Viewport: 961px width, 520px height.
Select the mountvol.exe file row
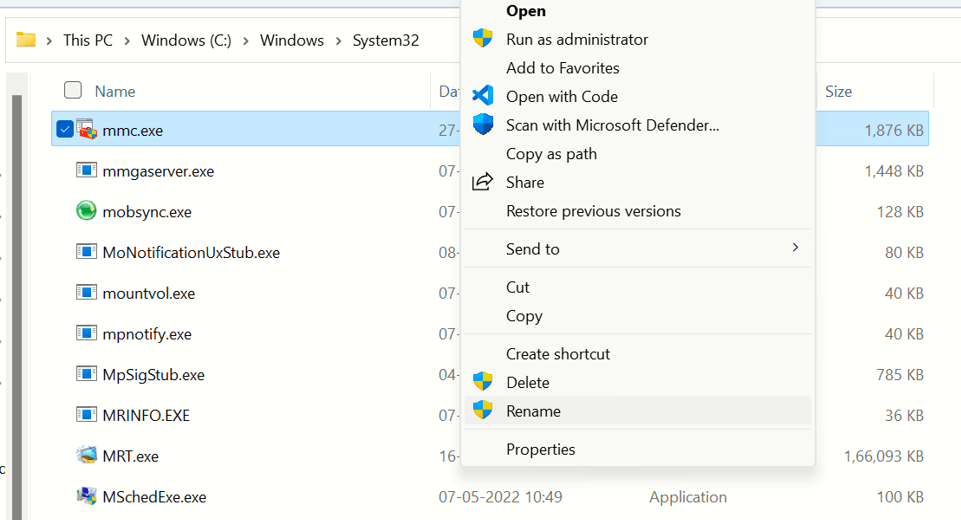coord(149,293)
